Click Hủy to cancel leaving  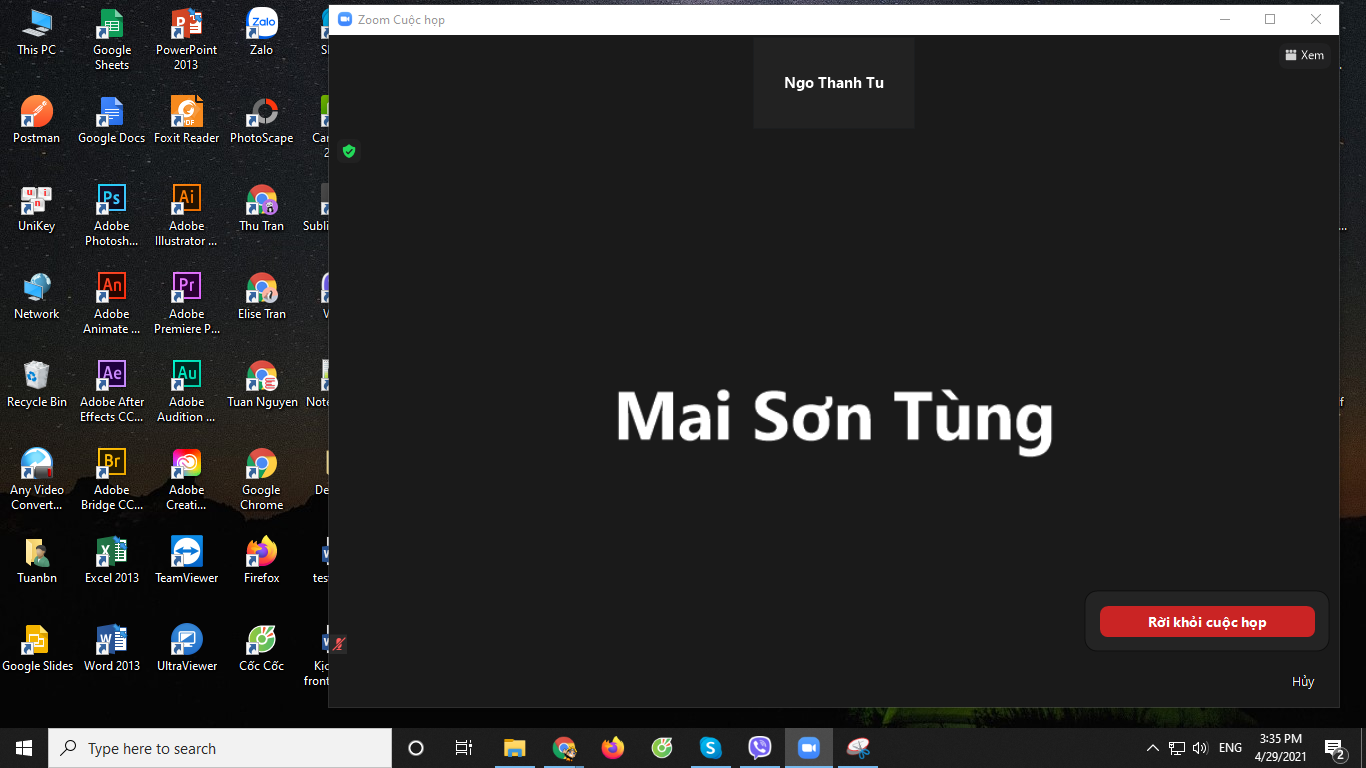pyautogui.click(x=1302, y=681)
